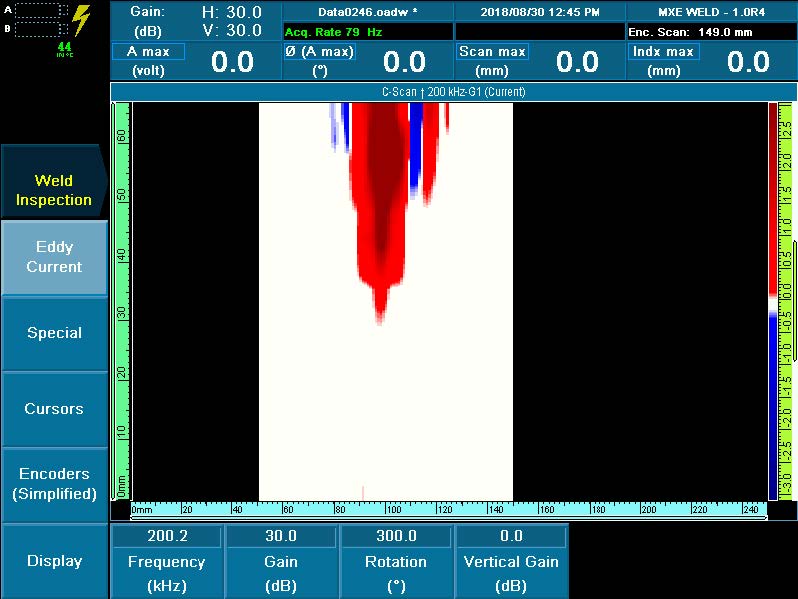
Task: Click the green 44 temperature indicator
Action: [64, 48]
